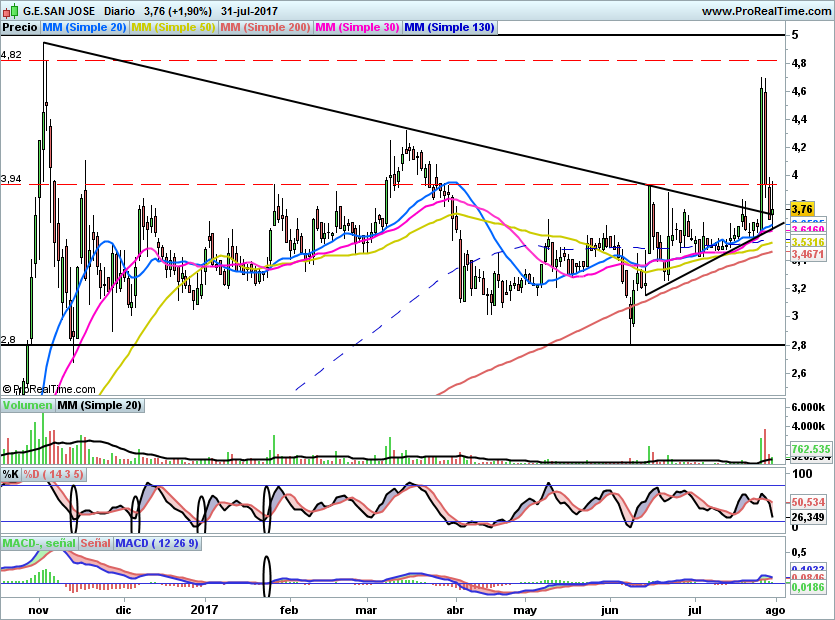
Task: Click the Señal indicator label
Action: 95,543
